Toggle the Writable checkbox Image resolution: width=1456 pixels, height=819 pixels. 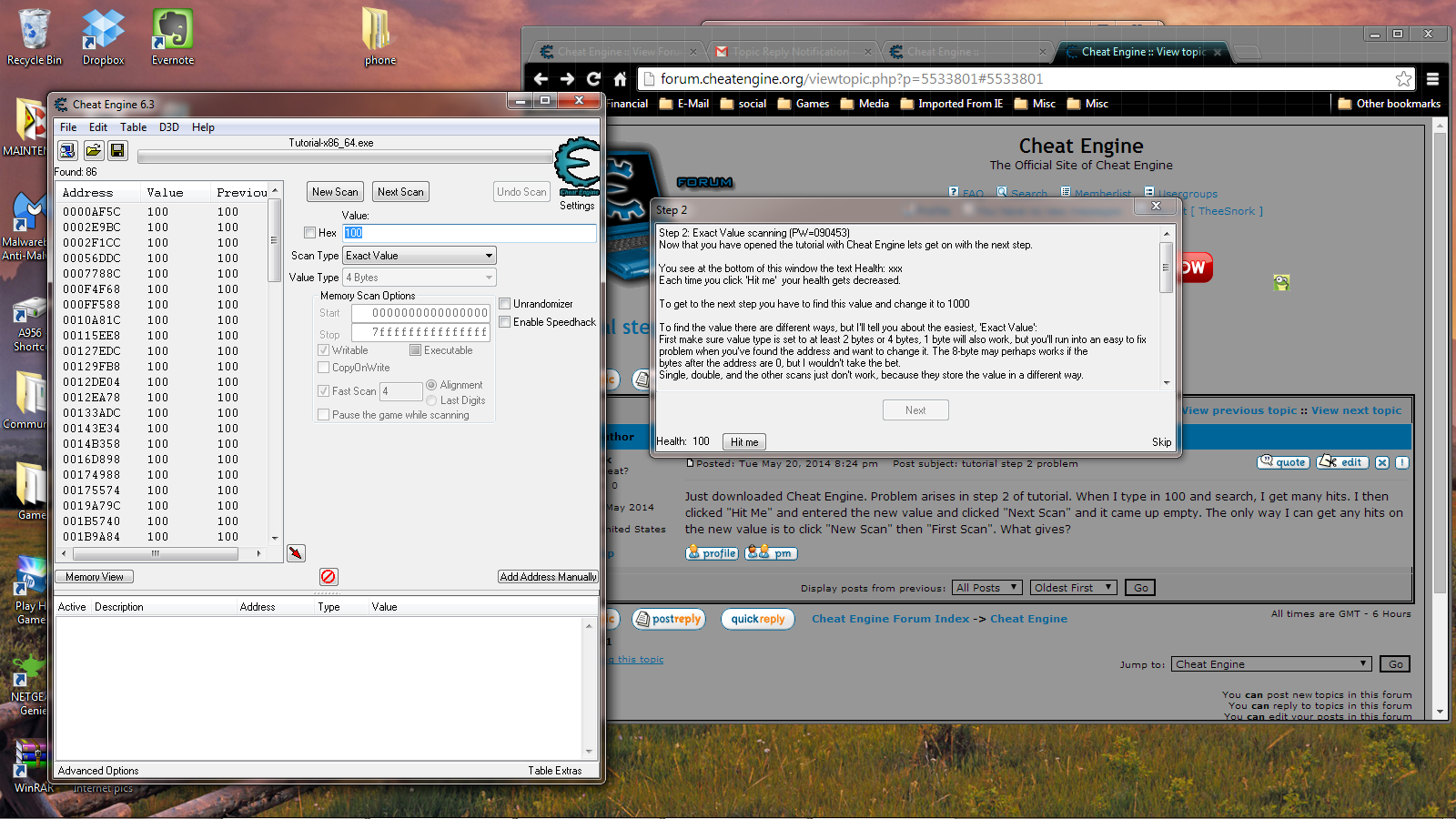point(324,350)
